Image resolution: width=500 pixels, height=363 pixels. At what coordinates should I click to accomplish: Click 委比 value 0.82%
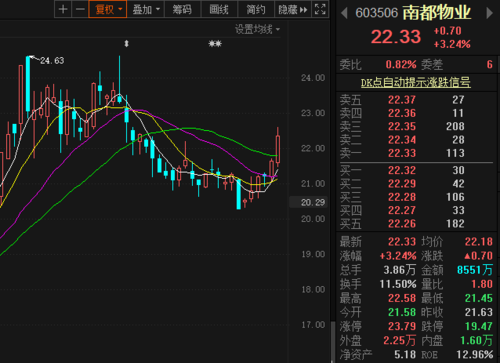(x=401, y=64)
